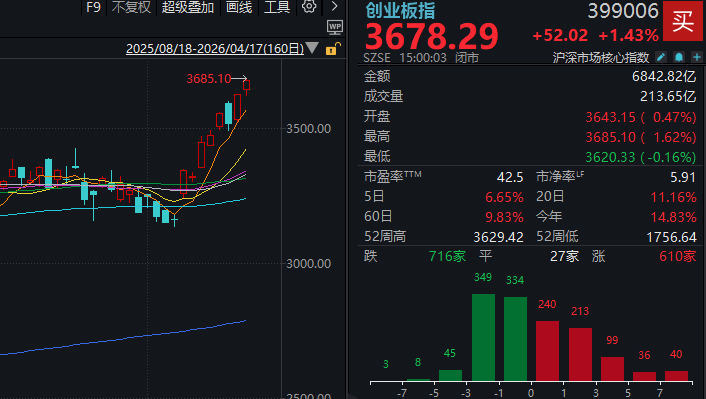Toggle the orange chart lock icon
Image resolution: width=706 pixels, height=399 pixels.
pos(333,48)
